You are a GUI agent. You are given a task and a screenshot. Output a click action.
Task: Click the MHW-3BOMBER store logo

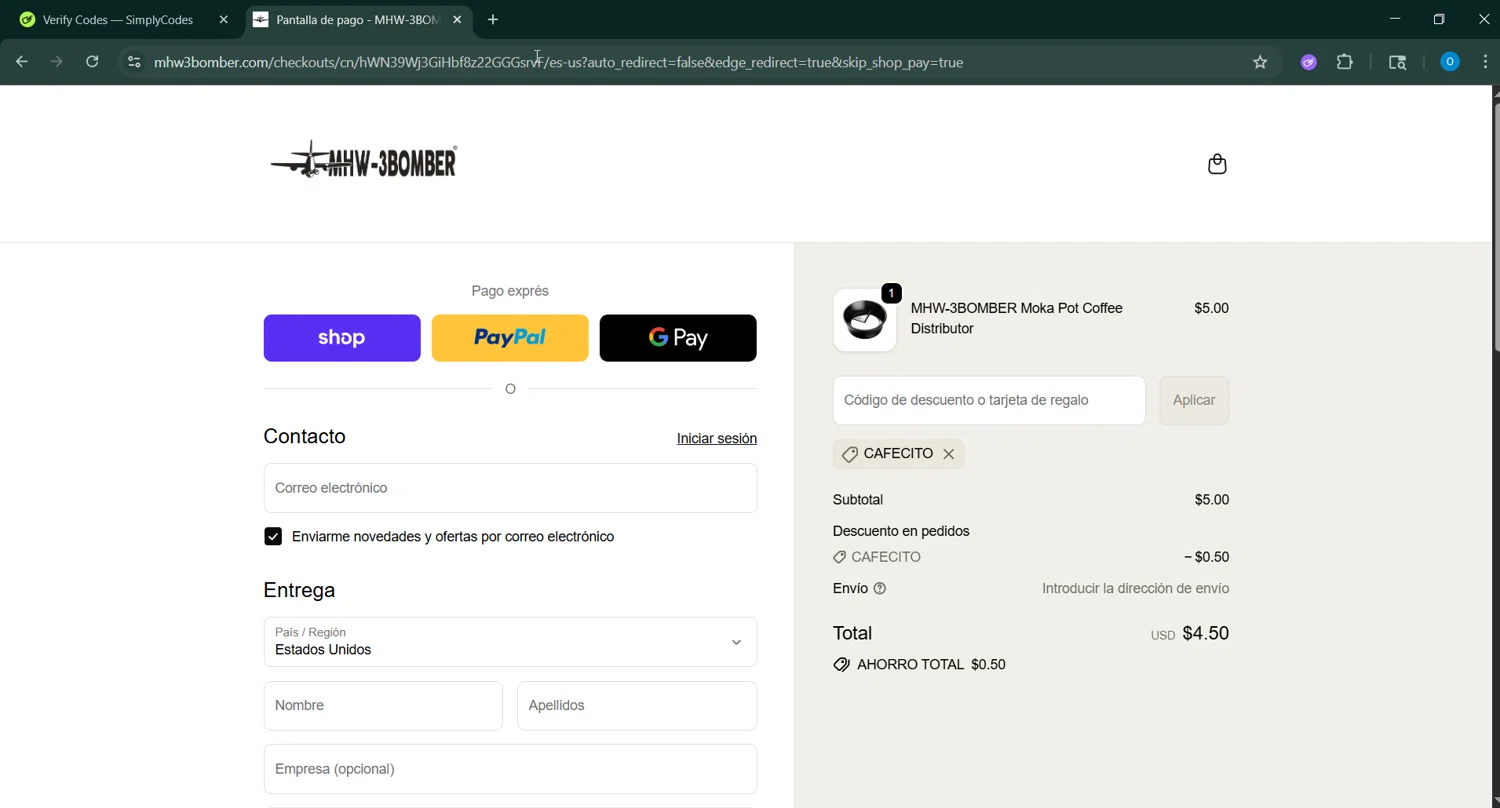tap(364, 160)
